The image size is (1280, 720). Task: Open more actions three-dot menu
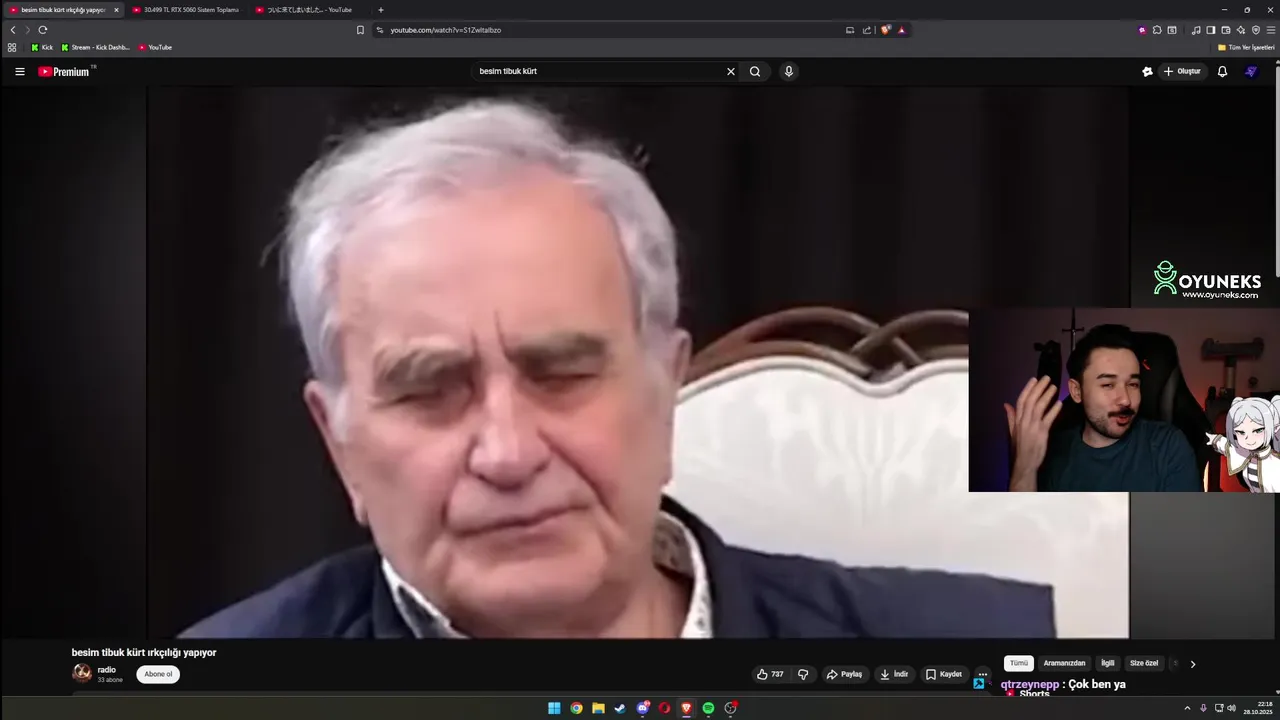click(x=982, y=675)
